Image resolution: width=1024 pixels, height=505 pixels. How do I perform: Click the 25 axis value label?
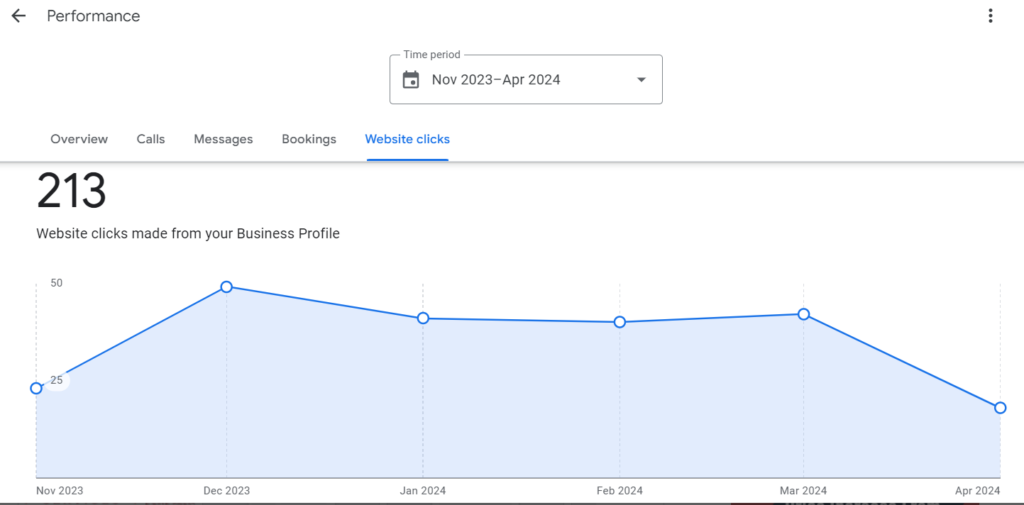[57, 380]
